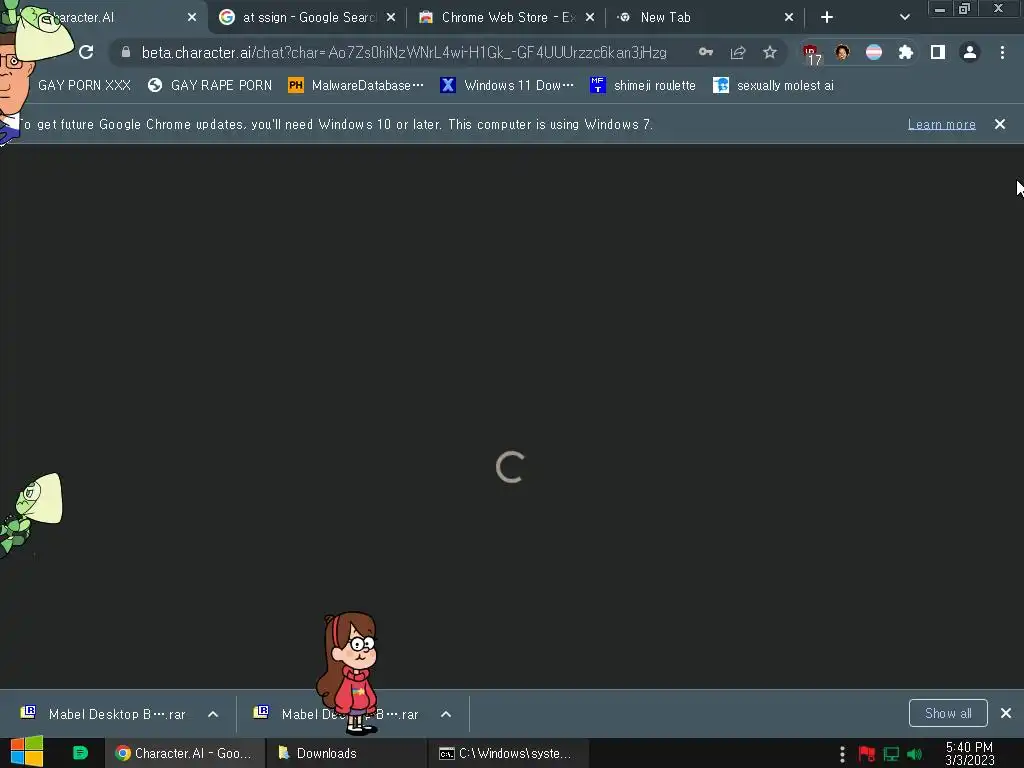Click the striped pink and blue extension icon

(x=874, y=52)
